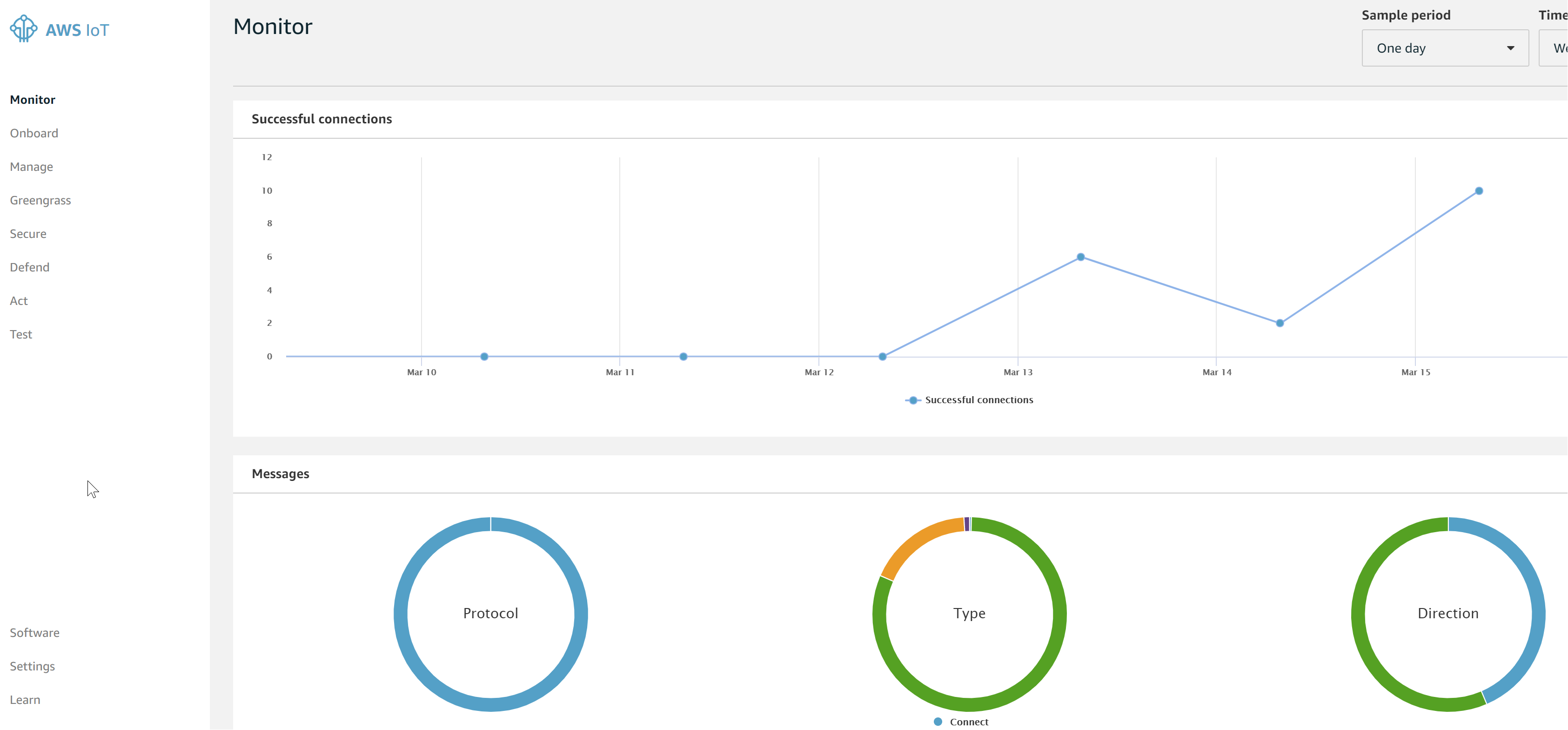Open the Onboard section

pos(34,133)
